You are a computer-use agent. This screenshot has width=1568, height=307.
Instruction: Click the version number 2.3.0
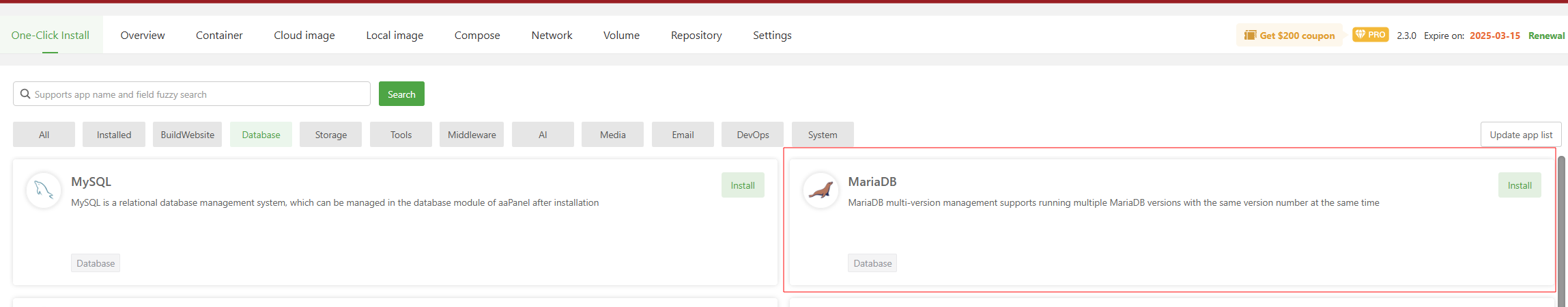[x=1406, y=36]
